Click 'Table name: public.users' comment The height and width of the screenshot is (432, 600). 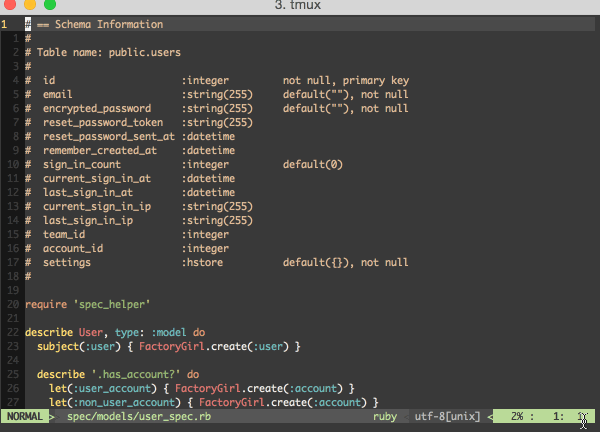point(109,52)
